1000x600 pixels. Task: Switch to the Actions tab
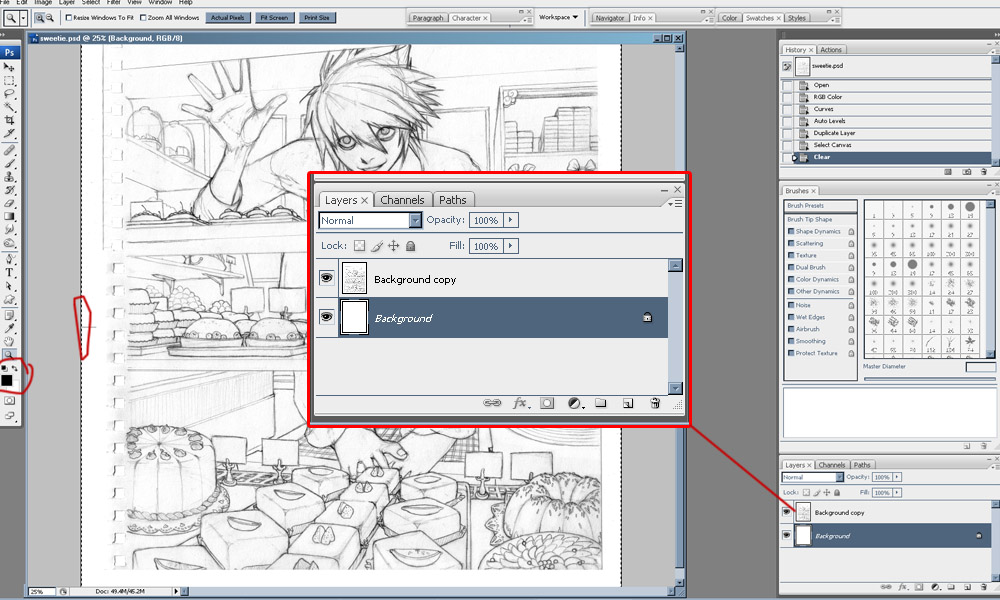(x=830, y=50)
